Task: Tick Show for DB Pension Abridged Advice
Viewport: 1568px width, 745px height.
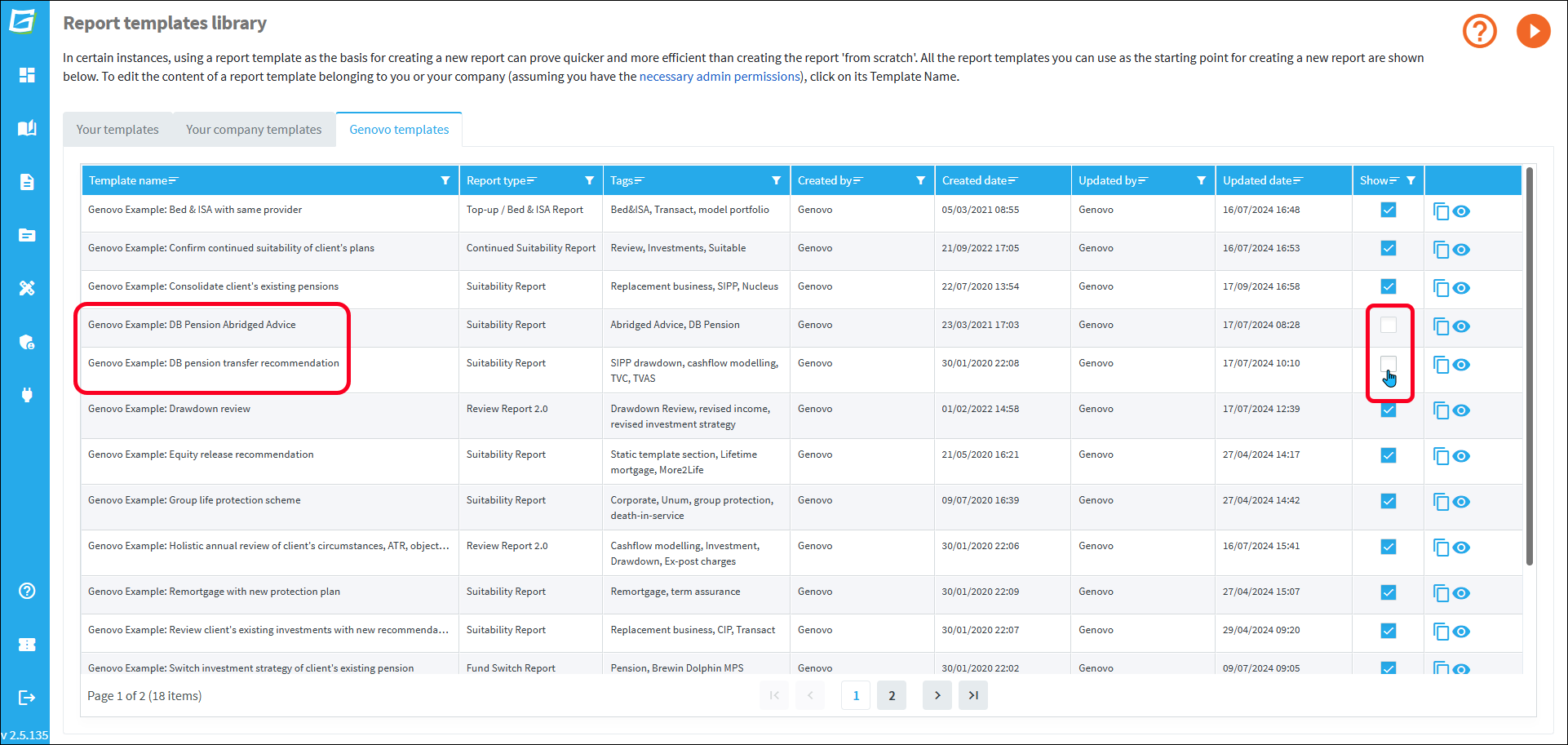Action: [1389, 325]
